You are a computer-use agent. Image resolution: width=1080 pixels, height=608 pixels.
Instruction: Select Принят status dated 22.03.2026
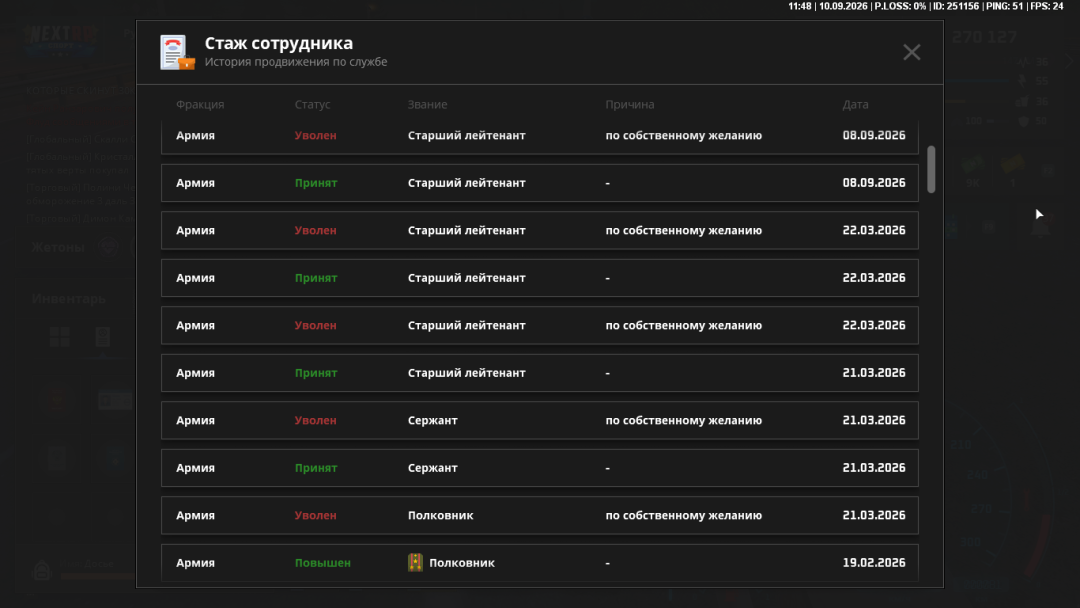(x=316, y=278)
